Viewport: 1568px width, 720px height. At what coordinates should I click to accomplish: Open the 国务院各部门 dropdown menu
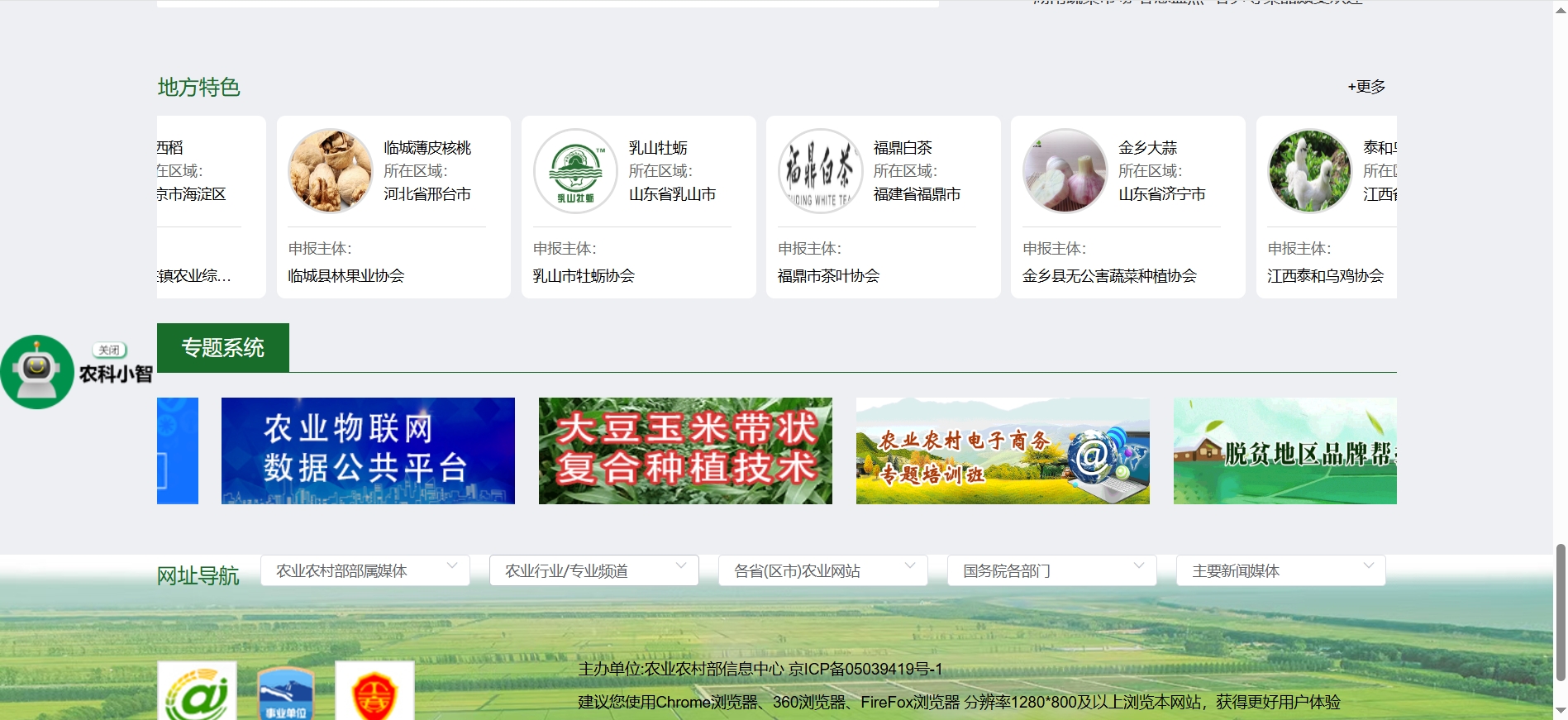click(x=1051, y=570)
